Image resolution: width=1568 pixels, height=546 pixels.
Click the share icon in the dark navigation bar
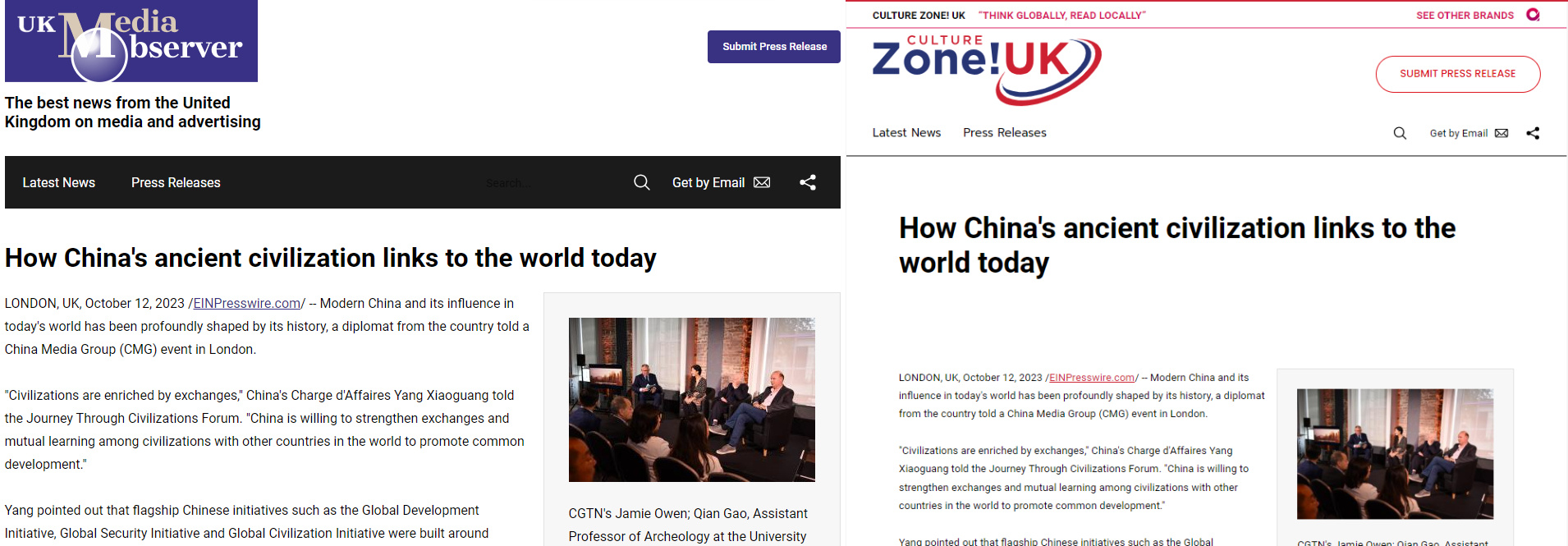pos(808,182)
